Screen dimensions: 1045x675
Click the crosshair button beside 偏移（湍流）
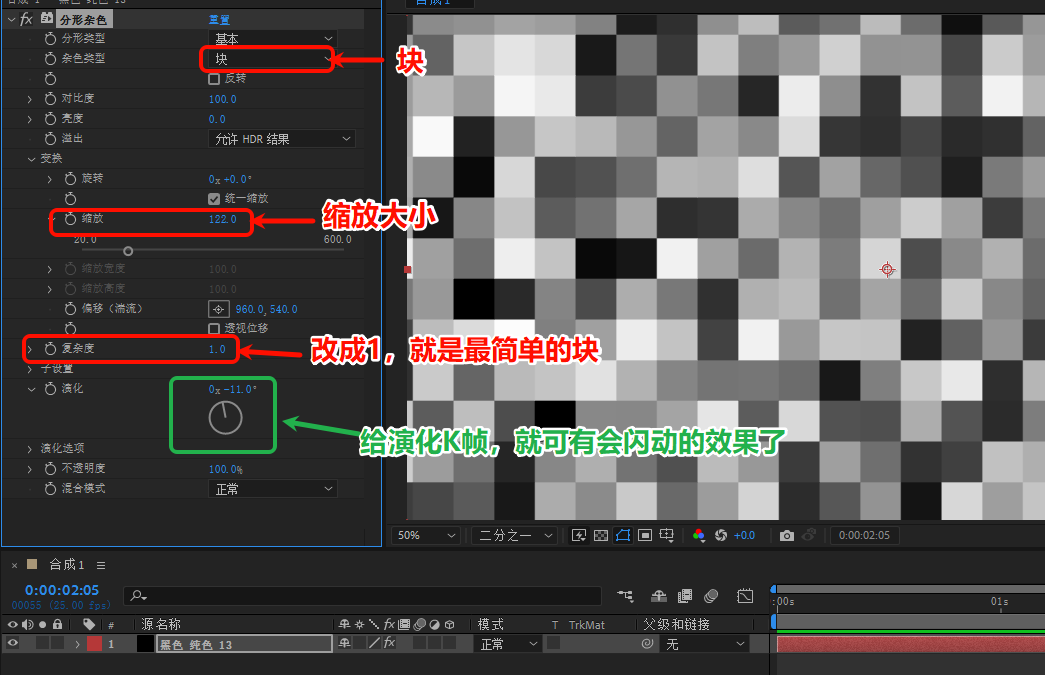coord(219,308)
